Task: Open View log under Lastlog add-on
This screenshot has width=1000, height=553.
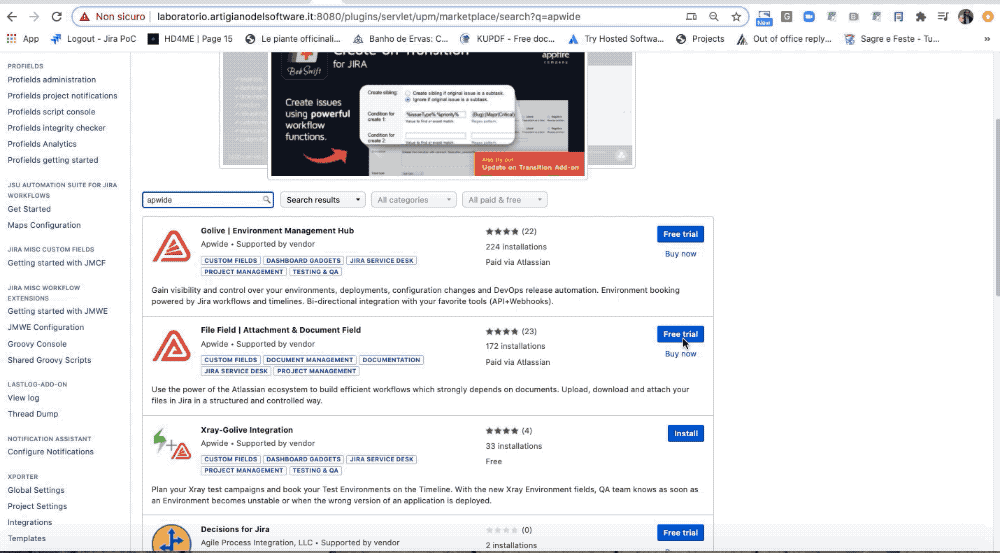Action: pyautogui.click(x=23, y=398)
